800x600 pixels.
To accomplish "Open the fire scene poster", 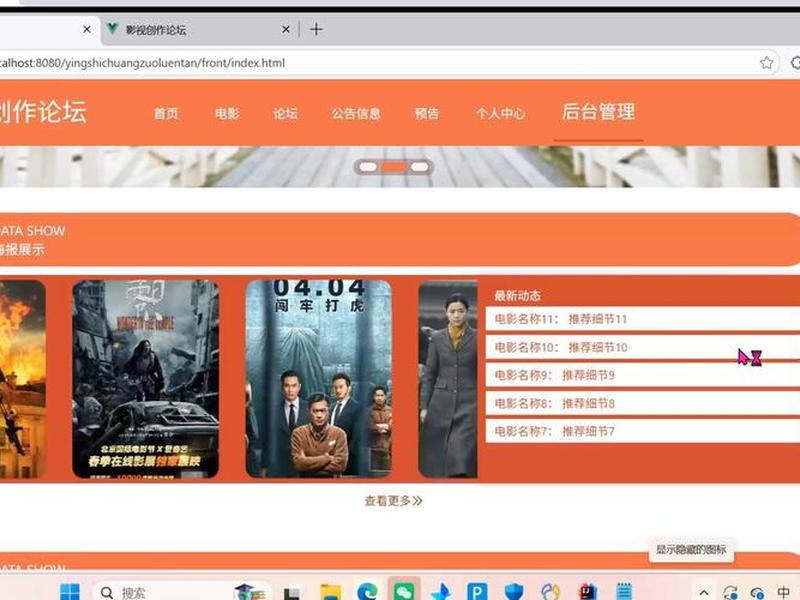I will (x=22, y=379).
